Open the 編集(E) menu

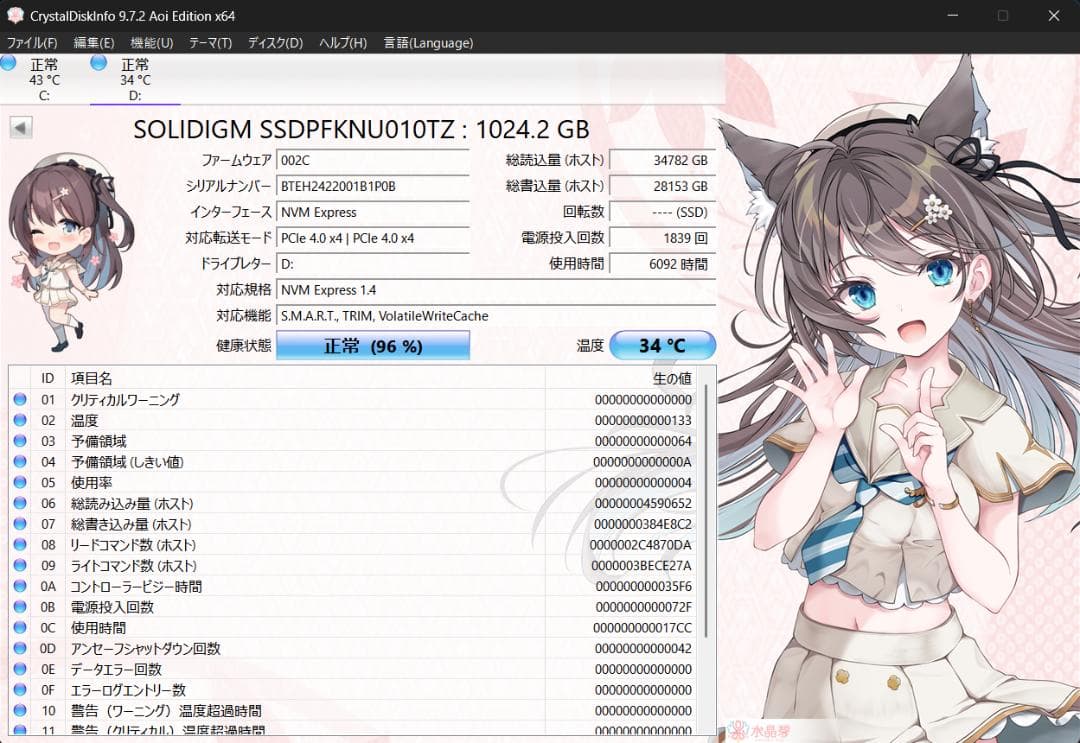94,43
